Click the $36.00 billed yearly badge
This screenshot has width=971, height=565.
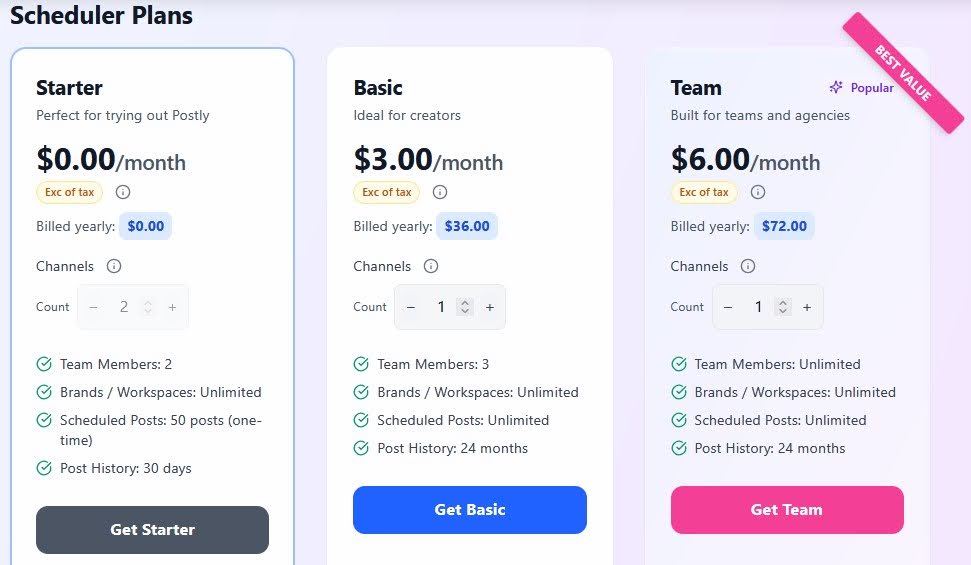(466, 226)
